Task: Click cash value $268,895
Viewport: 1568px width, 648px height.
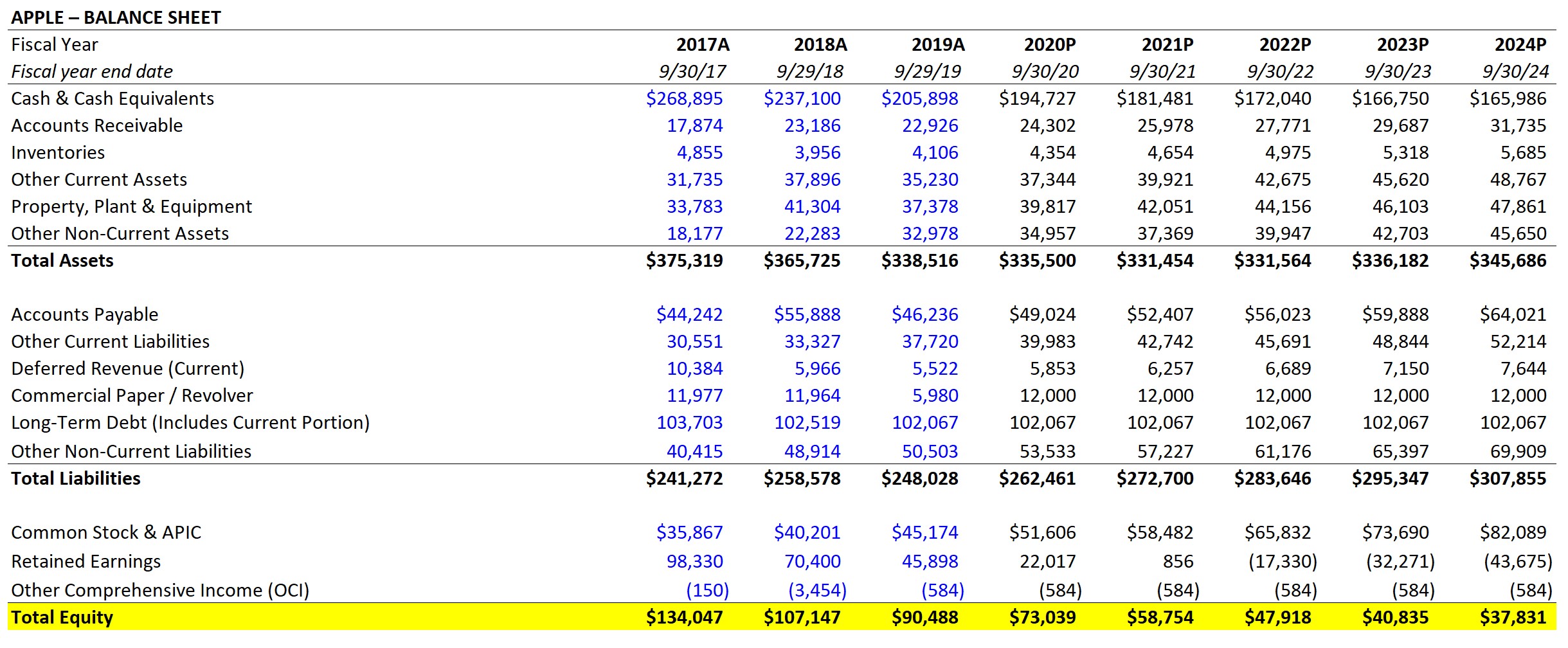Action: (x=684, y=98)
